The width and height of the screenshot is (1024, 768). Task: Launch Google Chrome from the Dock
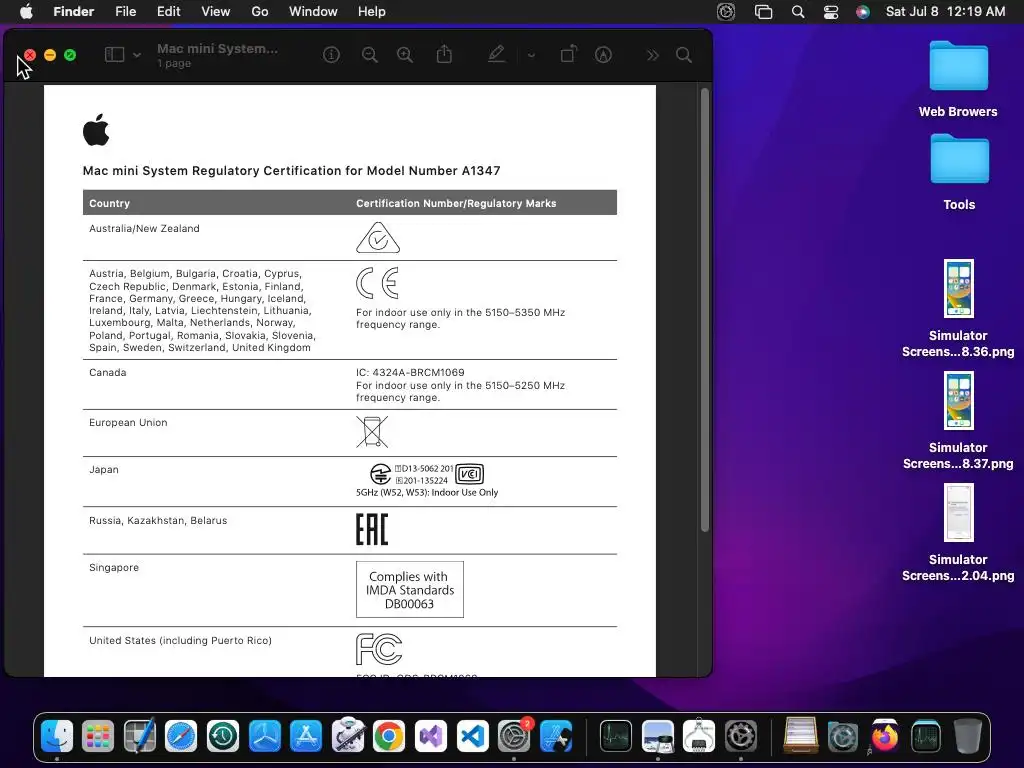[389, 736]
